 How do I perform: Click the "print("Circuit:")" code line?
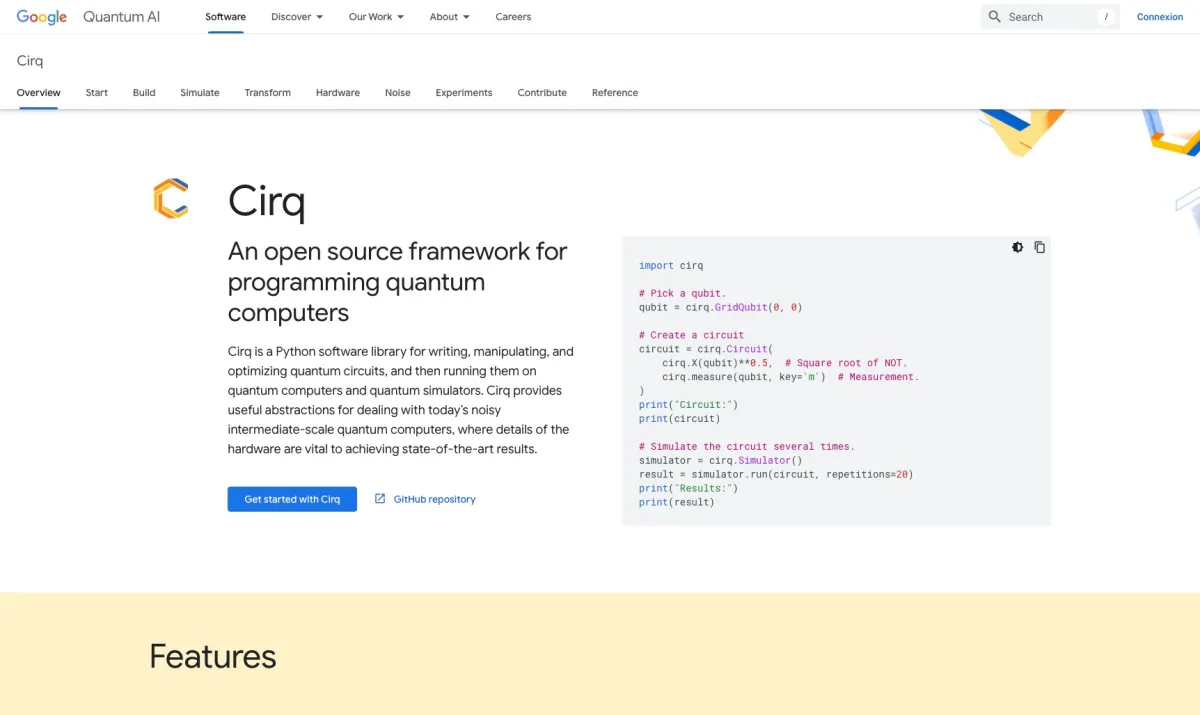tap(689, 405)
